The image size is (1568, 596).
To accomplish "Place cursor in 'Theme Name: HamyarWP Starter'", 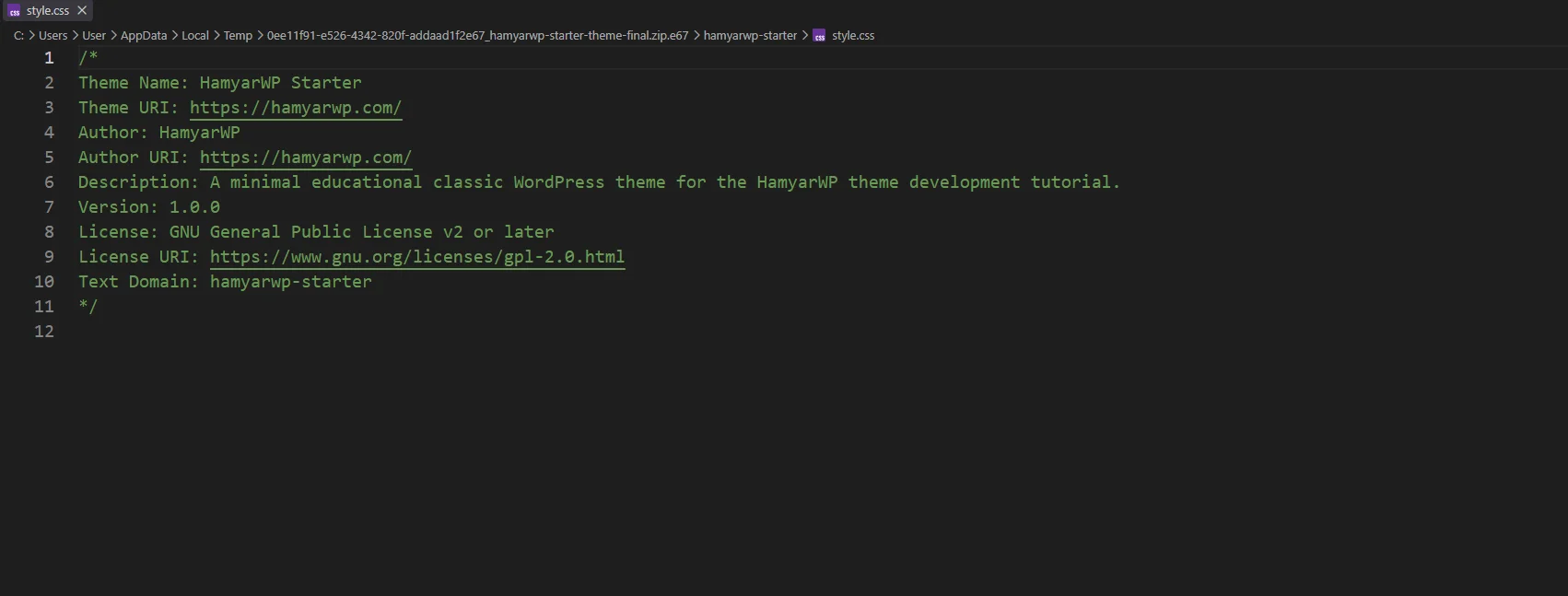I will coord(220,83).
